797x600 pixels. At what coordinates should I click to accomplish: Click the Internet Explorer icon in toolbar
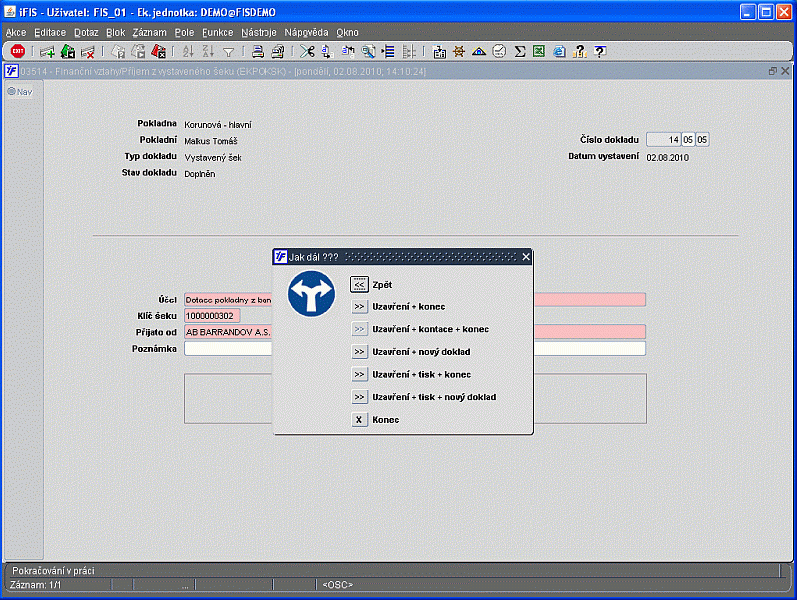(559, 51)
